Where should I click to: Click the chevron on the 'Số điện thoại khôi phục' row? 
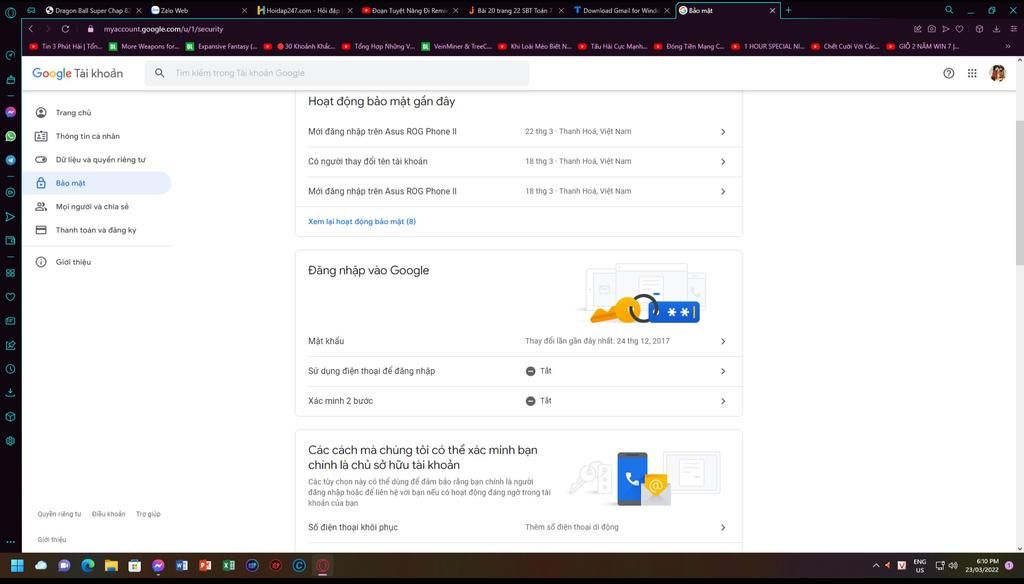click(723, 527)
